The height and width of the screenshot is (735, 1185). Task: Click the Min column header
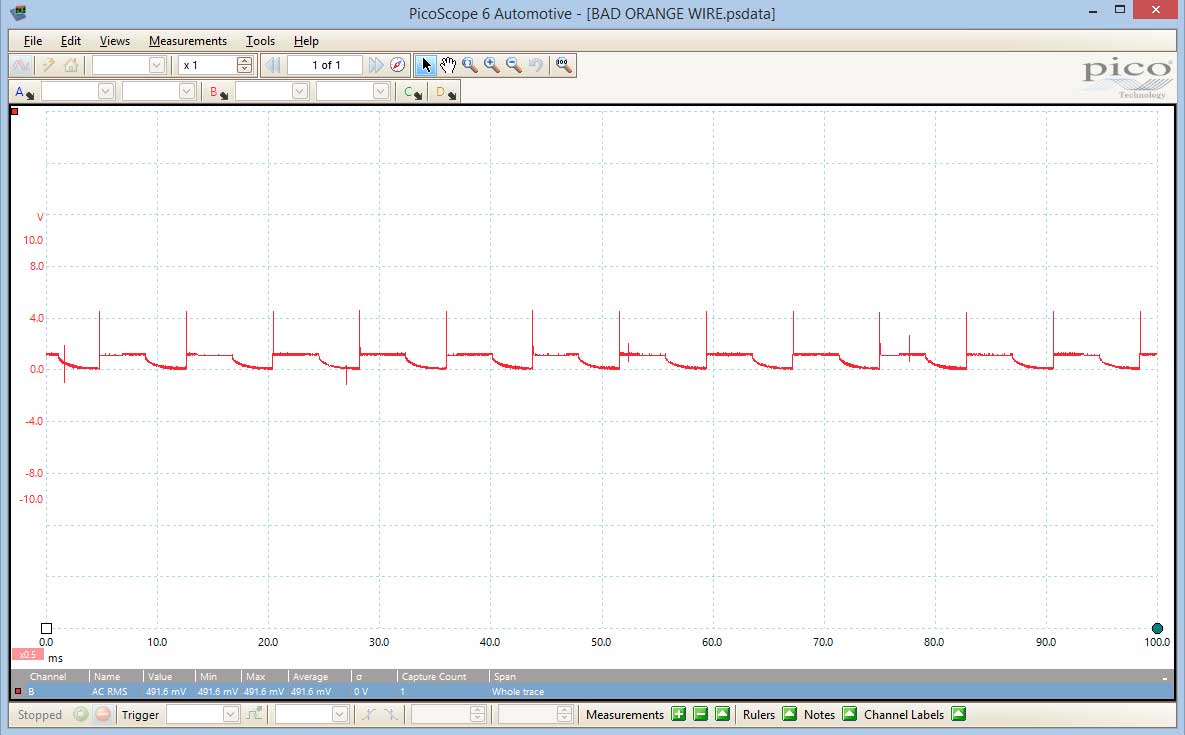[208, 676]
